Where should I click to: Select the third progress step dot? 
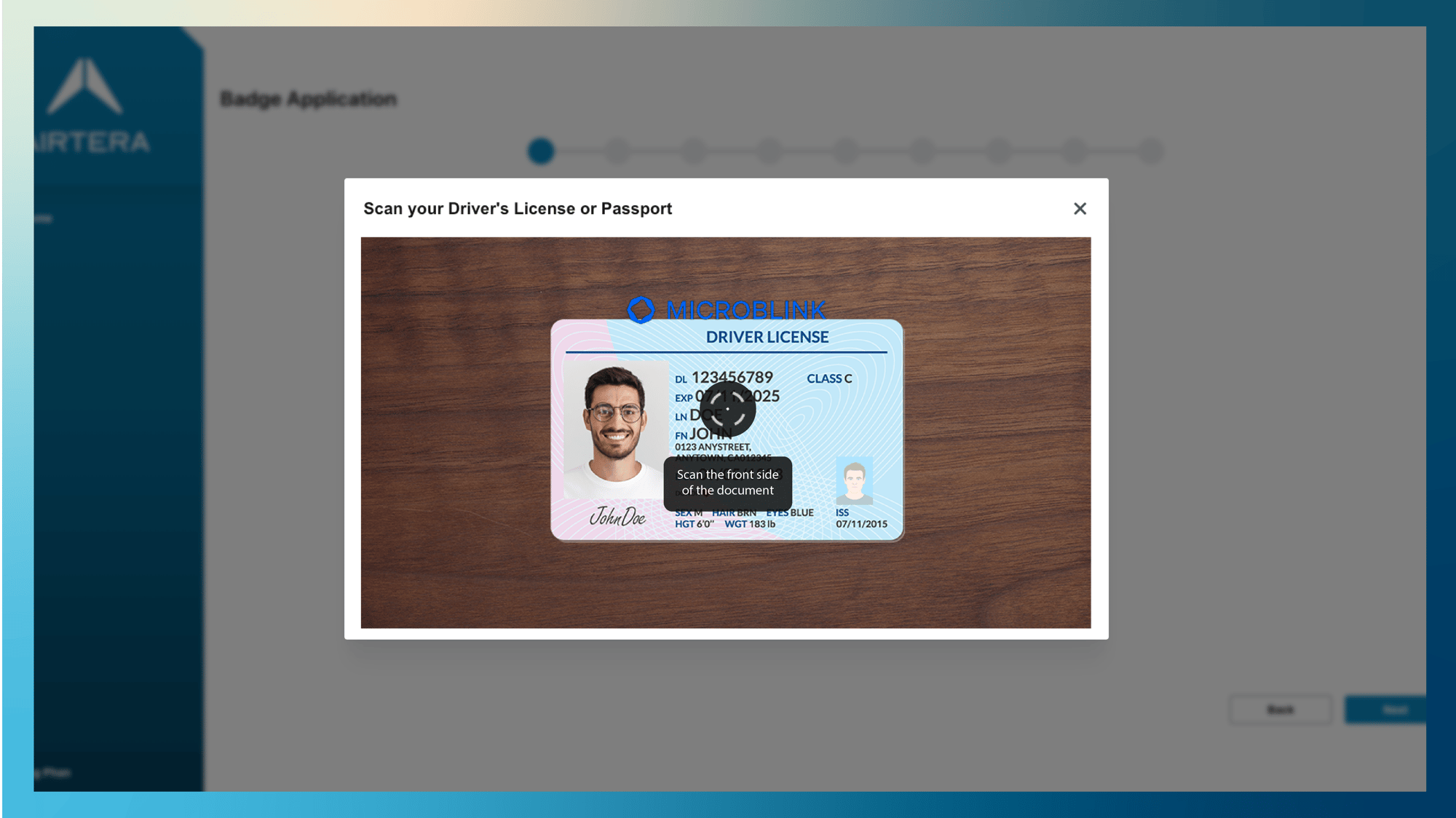click(694, 151)
